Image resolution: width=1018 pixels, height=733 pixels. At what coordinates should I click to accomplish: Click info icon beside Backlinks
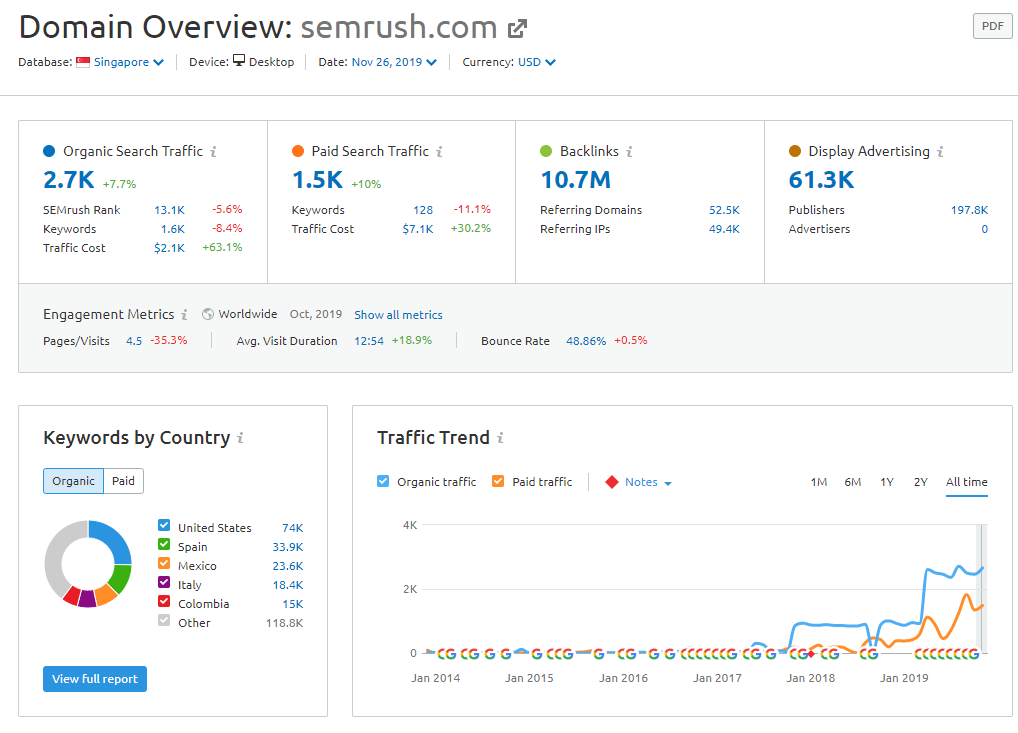pyautogui.click(x=628, y=152)
